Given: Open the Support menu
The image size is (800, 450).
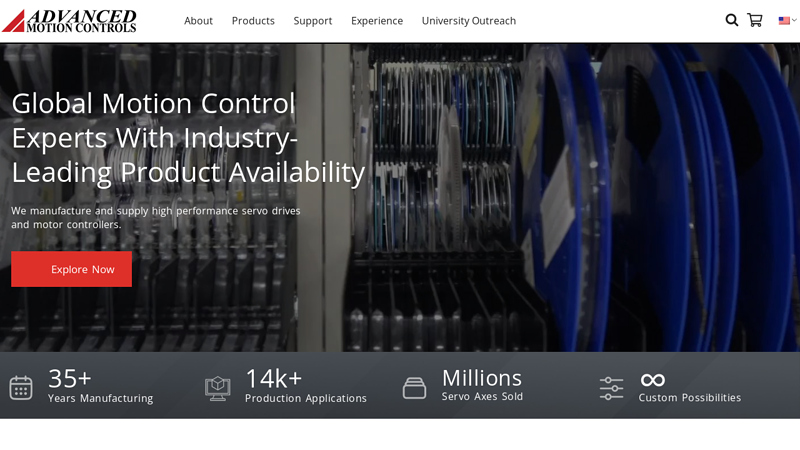Looking at the screenshot, I should pos(313,21).
